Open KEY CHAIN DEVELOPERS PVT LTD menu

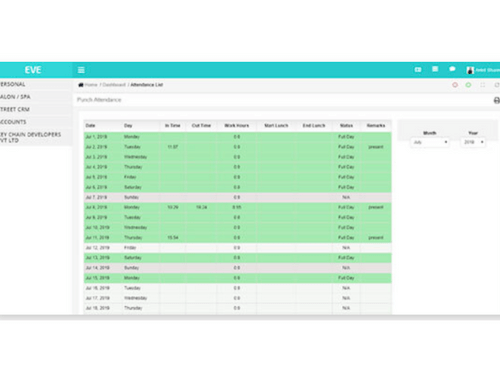[x=35, y=137]
